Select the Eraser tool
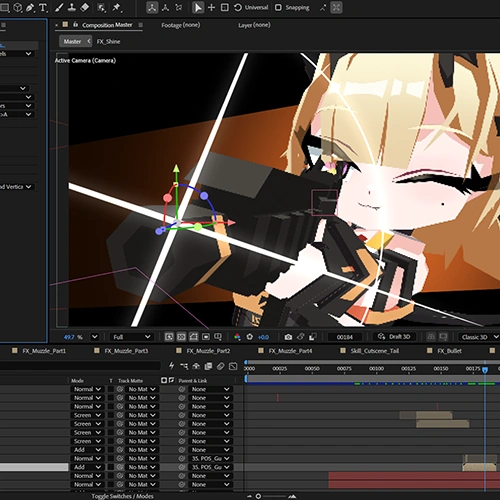Image resolution: width=500 pixels, height=500 pixels. 85,7
